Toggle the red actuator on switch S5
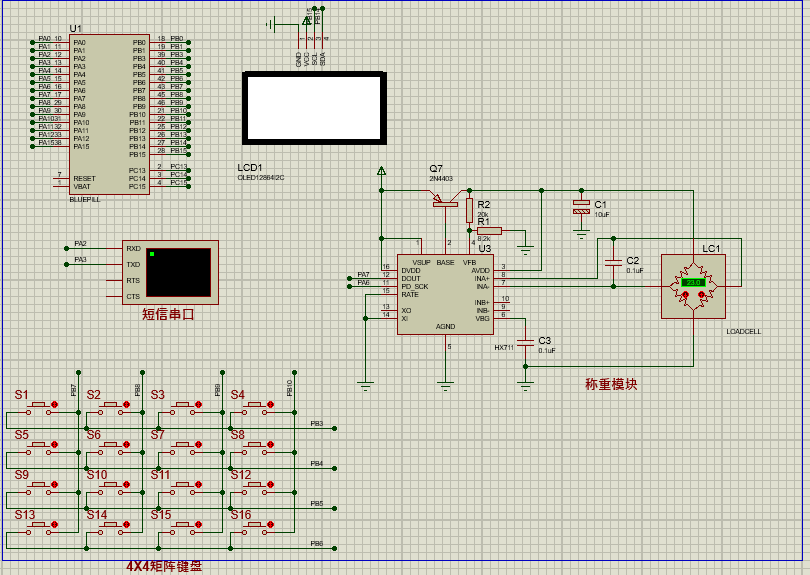Viewport: 810px width, 575px height. [x=55, y=444]
